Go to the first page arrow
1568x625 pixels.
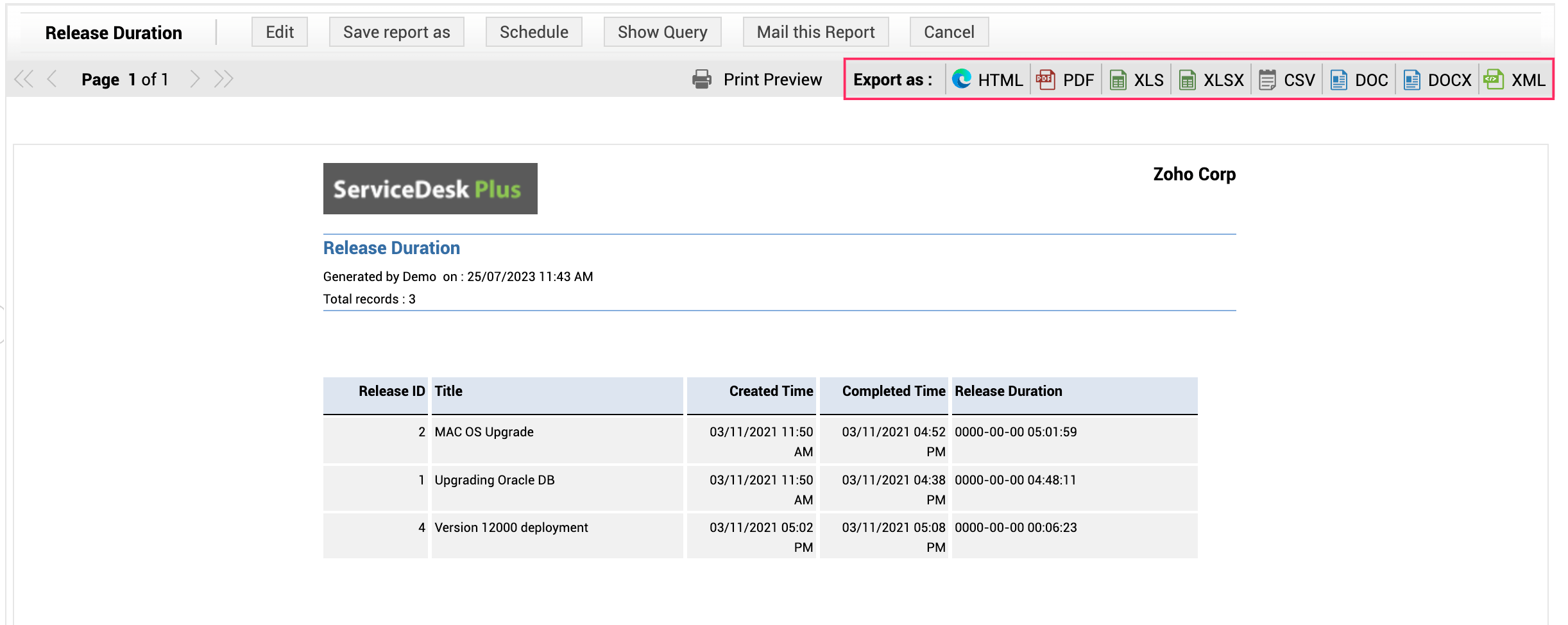[24, 79]
